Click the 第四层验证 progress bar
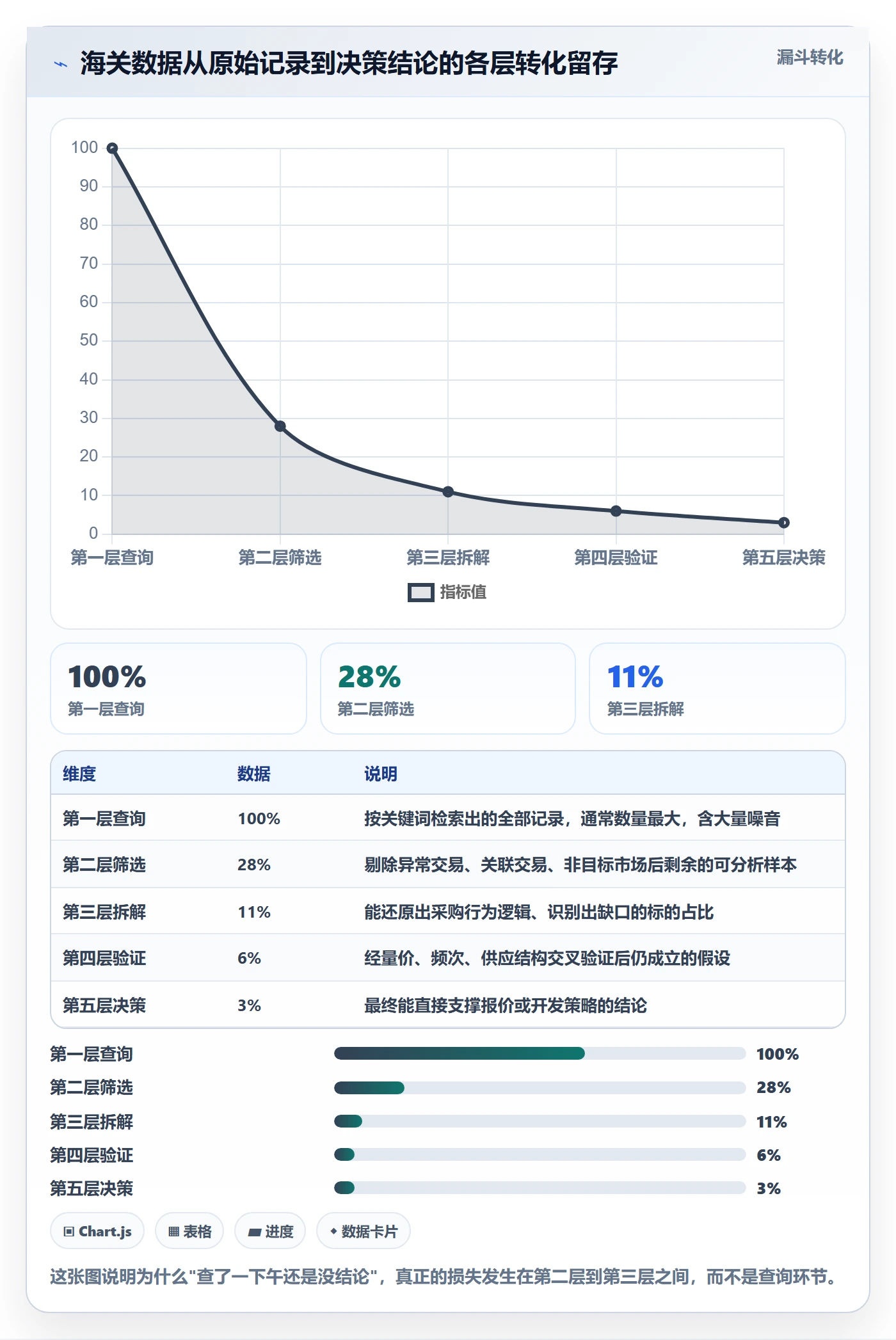The image size is (896, 1340). point(540,1154)
